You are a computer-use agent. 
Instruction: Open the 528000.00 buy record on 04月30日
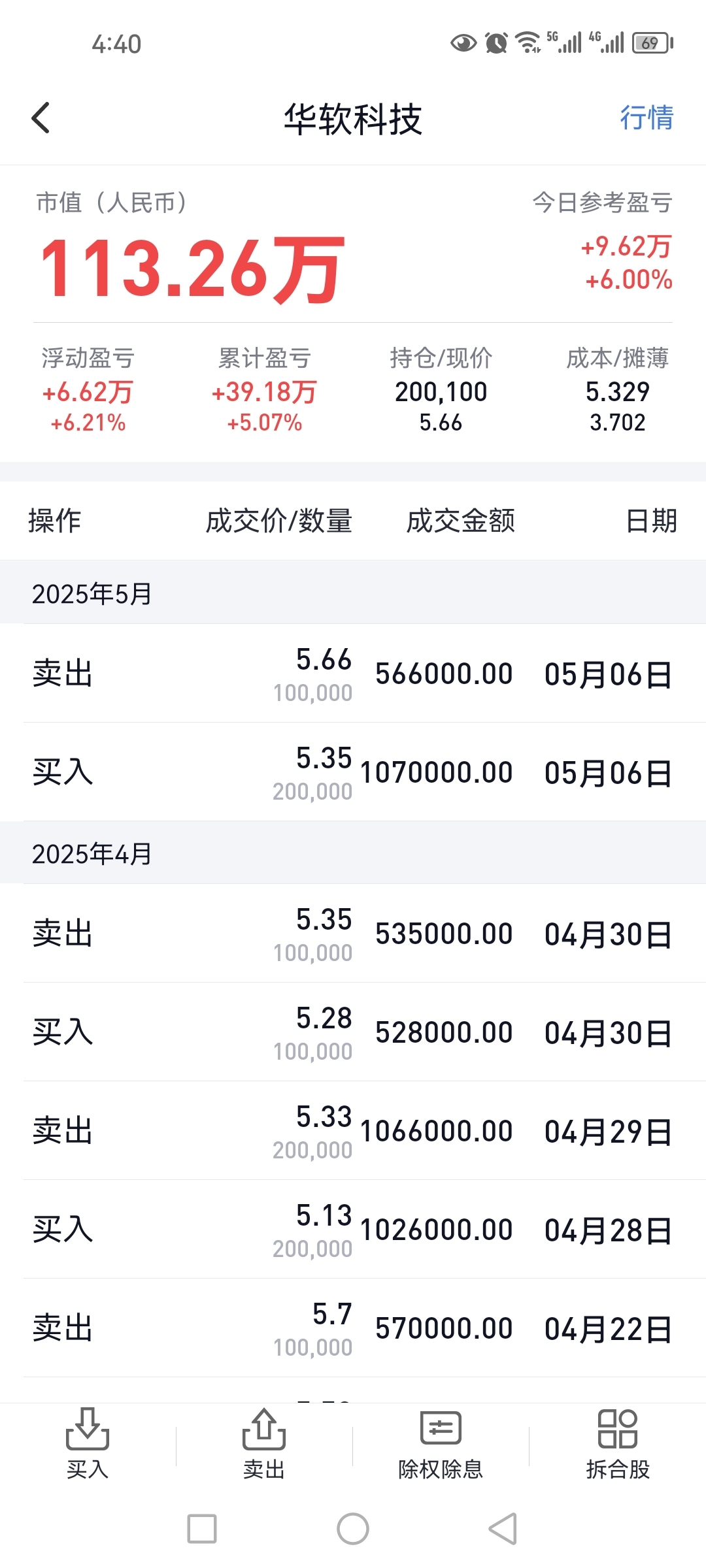click(353, 1032)
